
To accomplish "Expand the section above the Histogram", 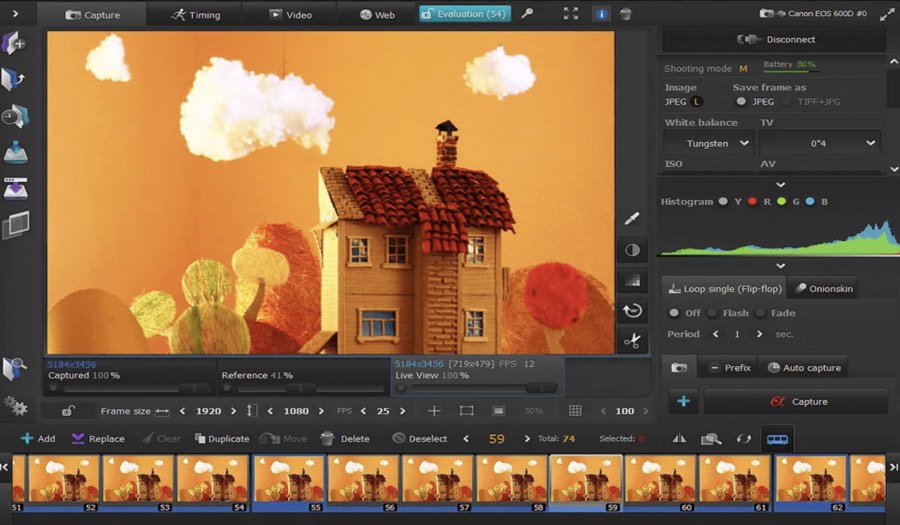I will 780,185.
